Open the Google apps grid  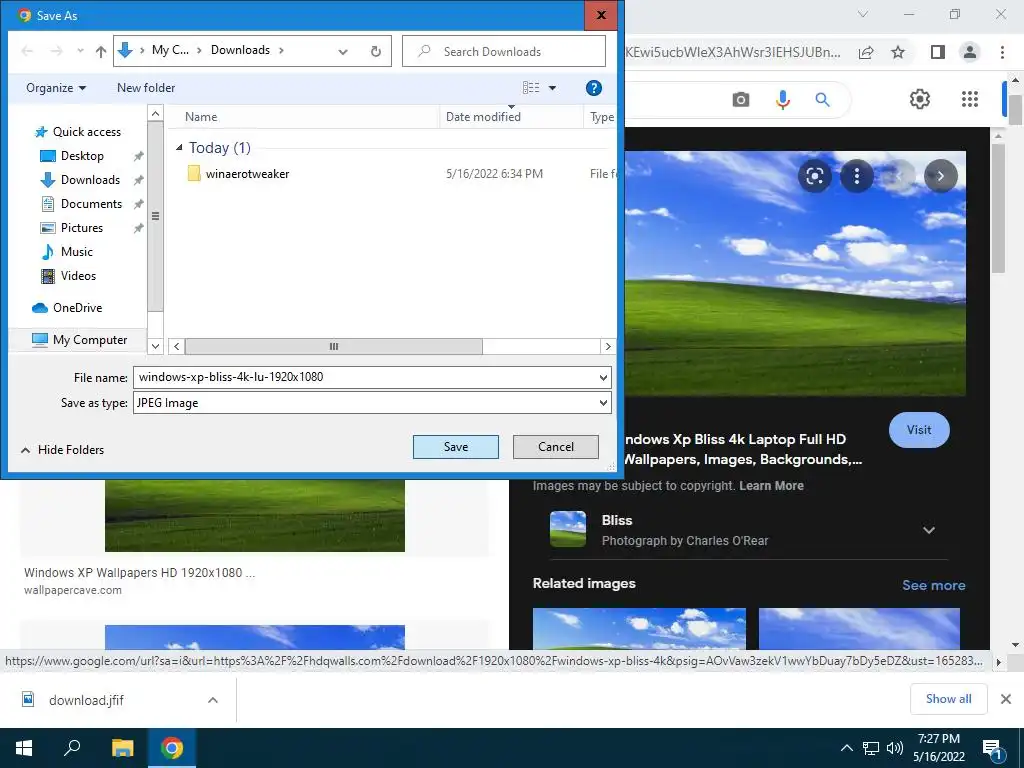[970, 99]
